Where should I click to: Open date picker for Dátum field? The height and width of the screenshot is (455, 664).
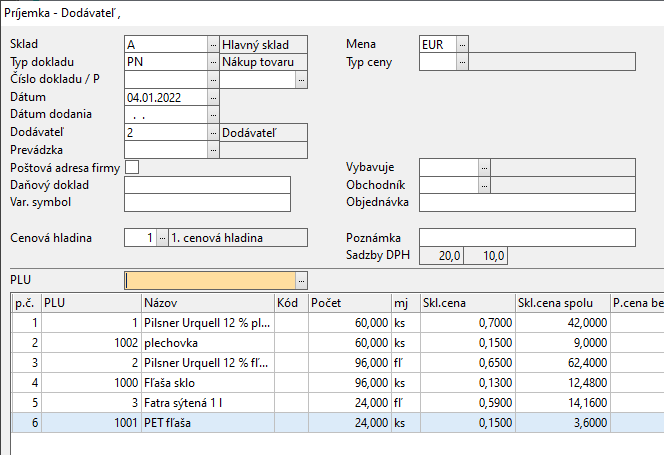coord(213,98)
